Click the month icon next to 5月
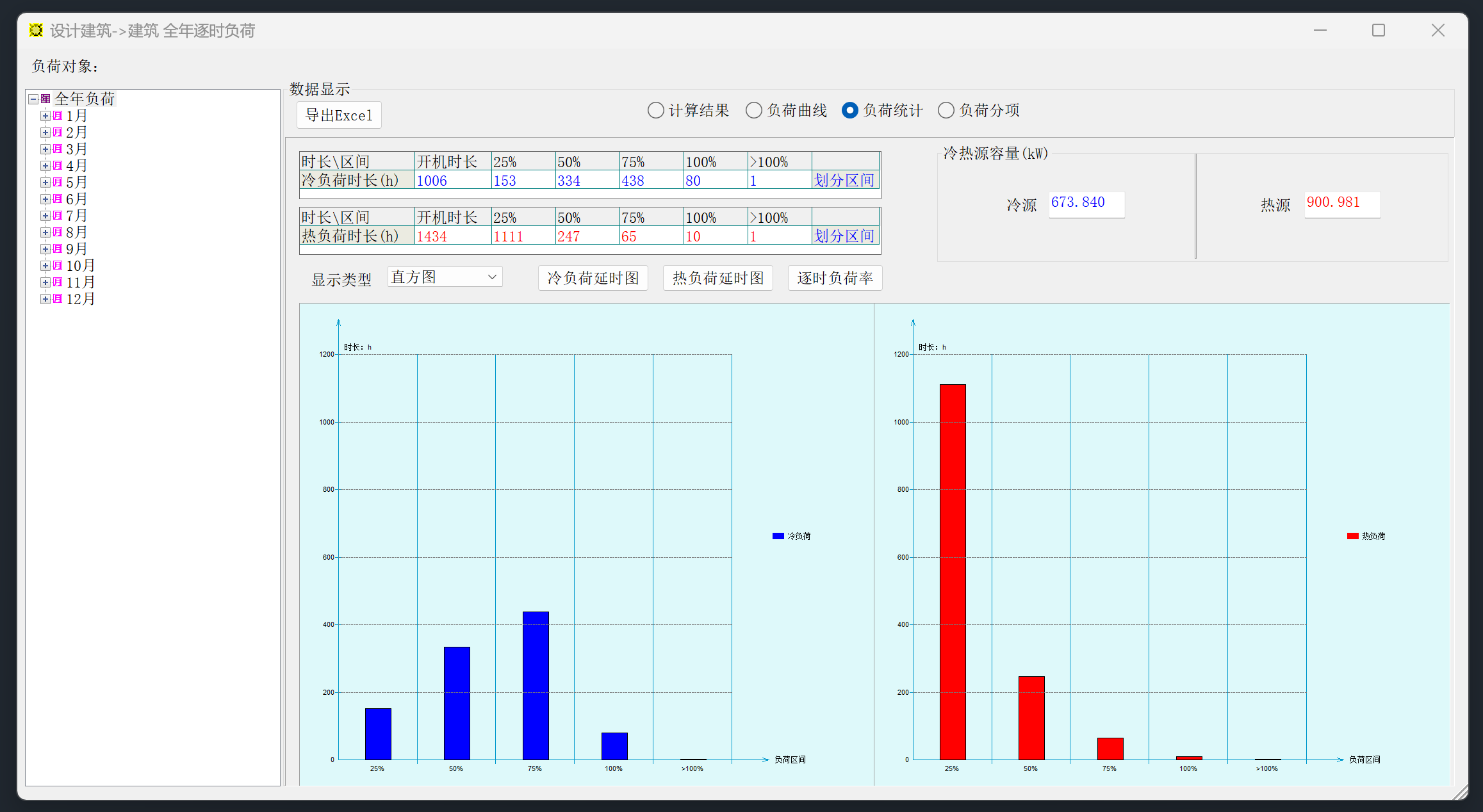Image resolution: width=1483 pixels, height=812 pixels. 58,183
